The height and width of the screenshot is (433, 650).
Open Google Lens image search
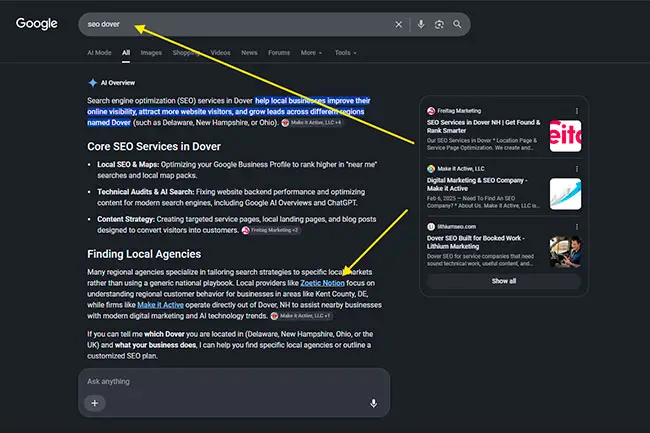coord(439,24)
